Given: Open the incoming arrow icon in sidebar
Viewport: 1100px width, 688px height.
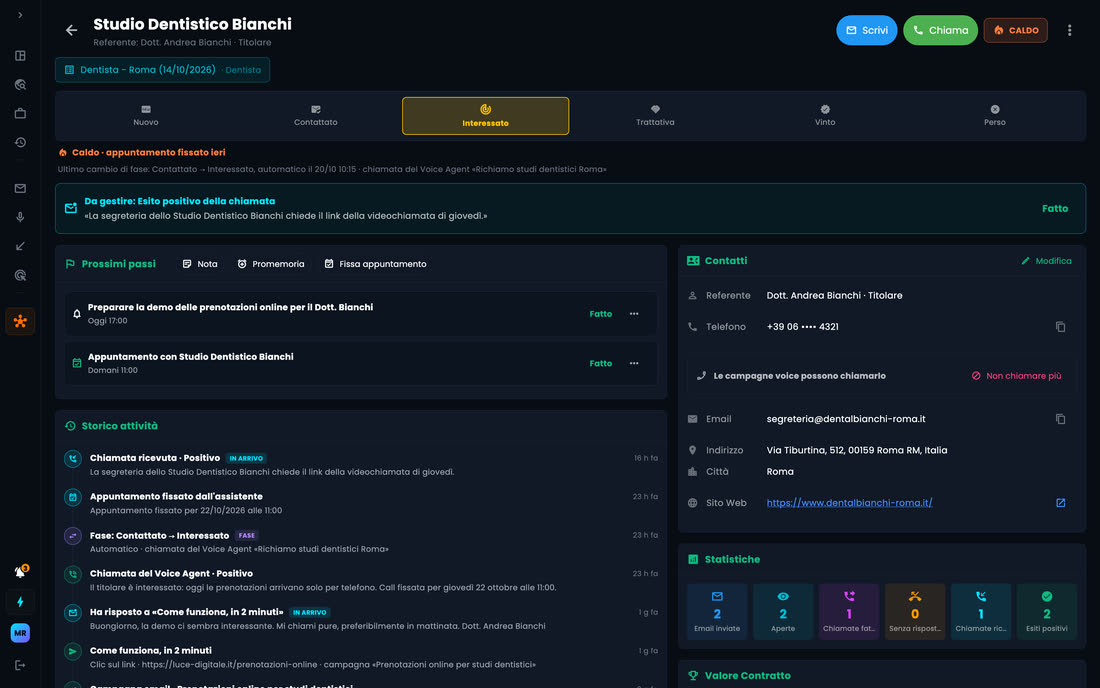Looking at the screenshot, I should 20,246.
